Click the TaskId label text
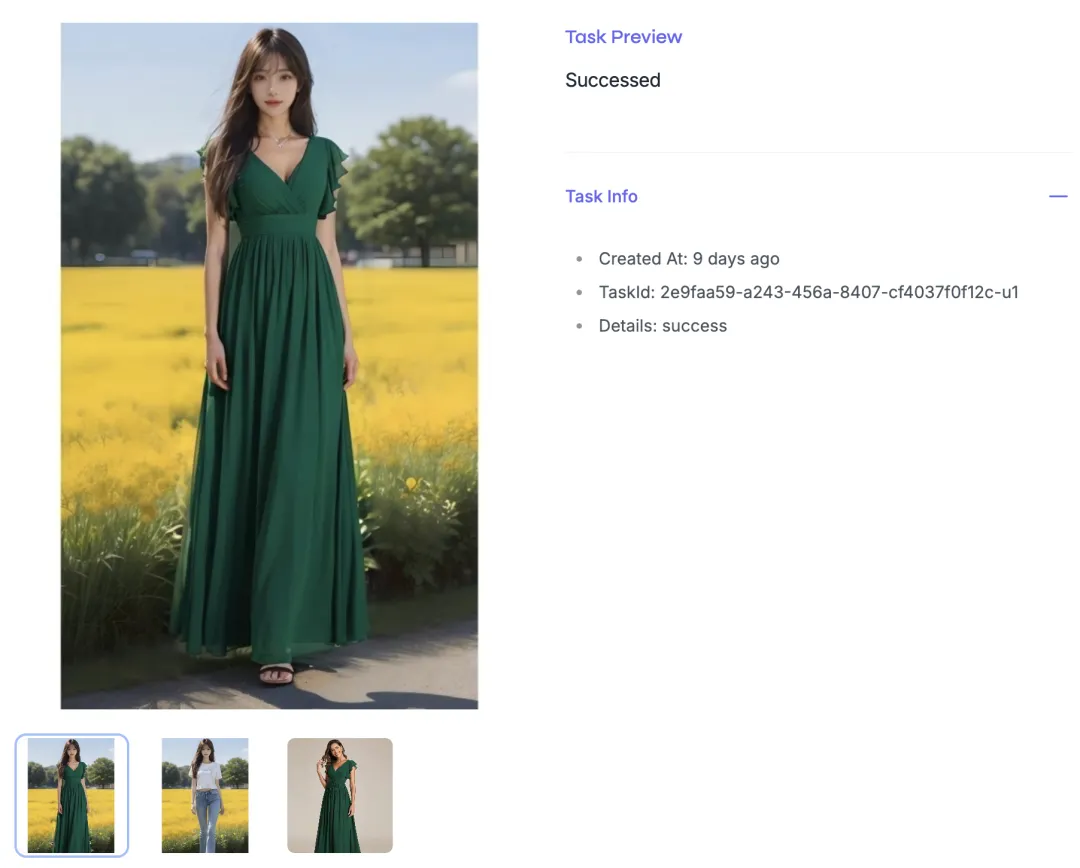The image size is (1080, 868). click(626, 292)
